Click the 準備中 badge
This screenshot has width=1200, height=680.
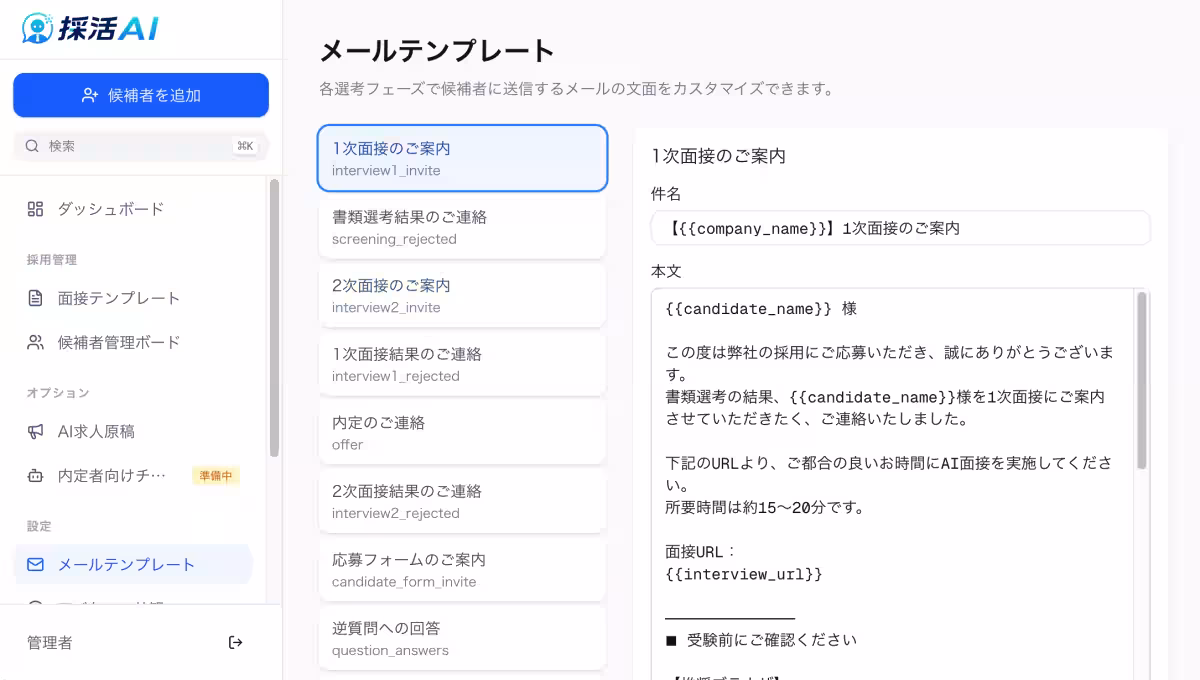(x=216, y=476)
